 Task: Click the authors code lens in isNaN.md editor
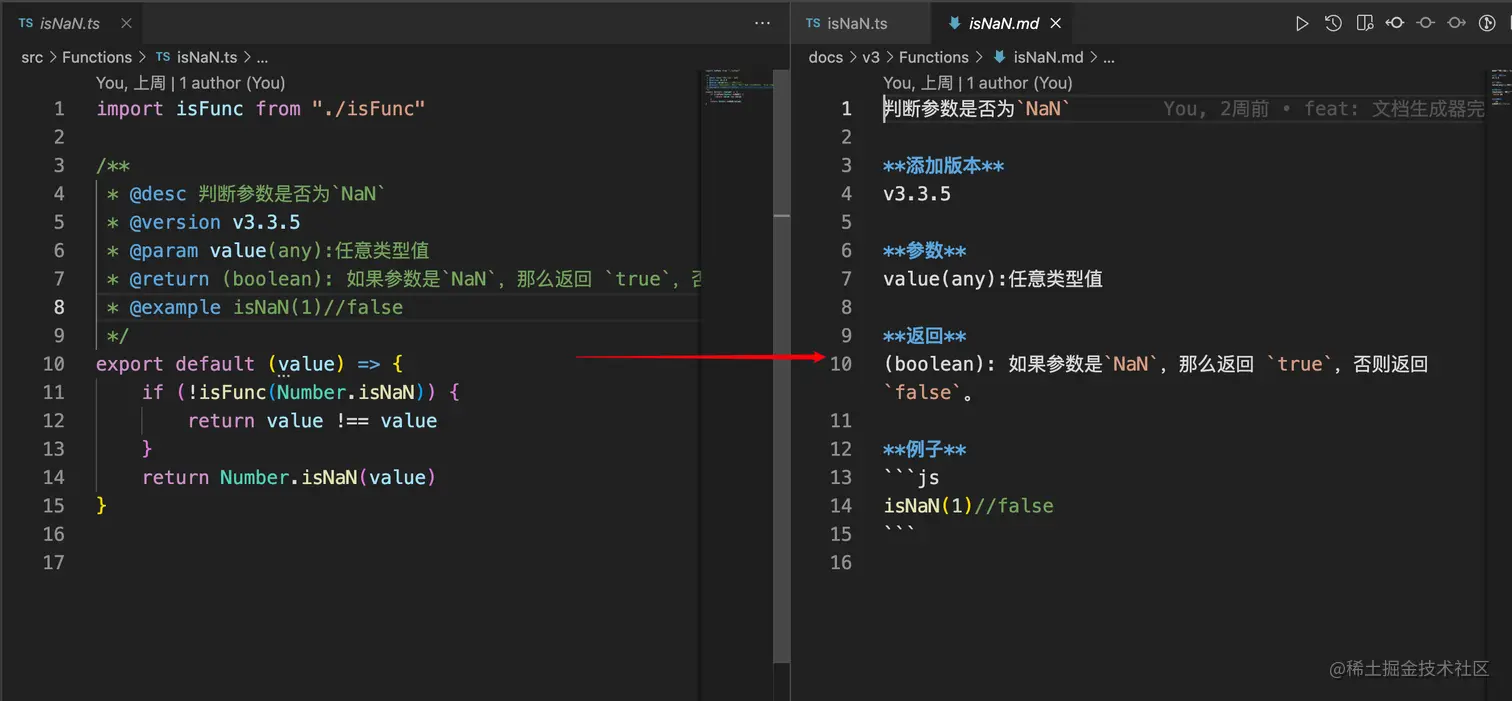point(978,83)
